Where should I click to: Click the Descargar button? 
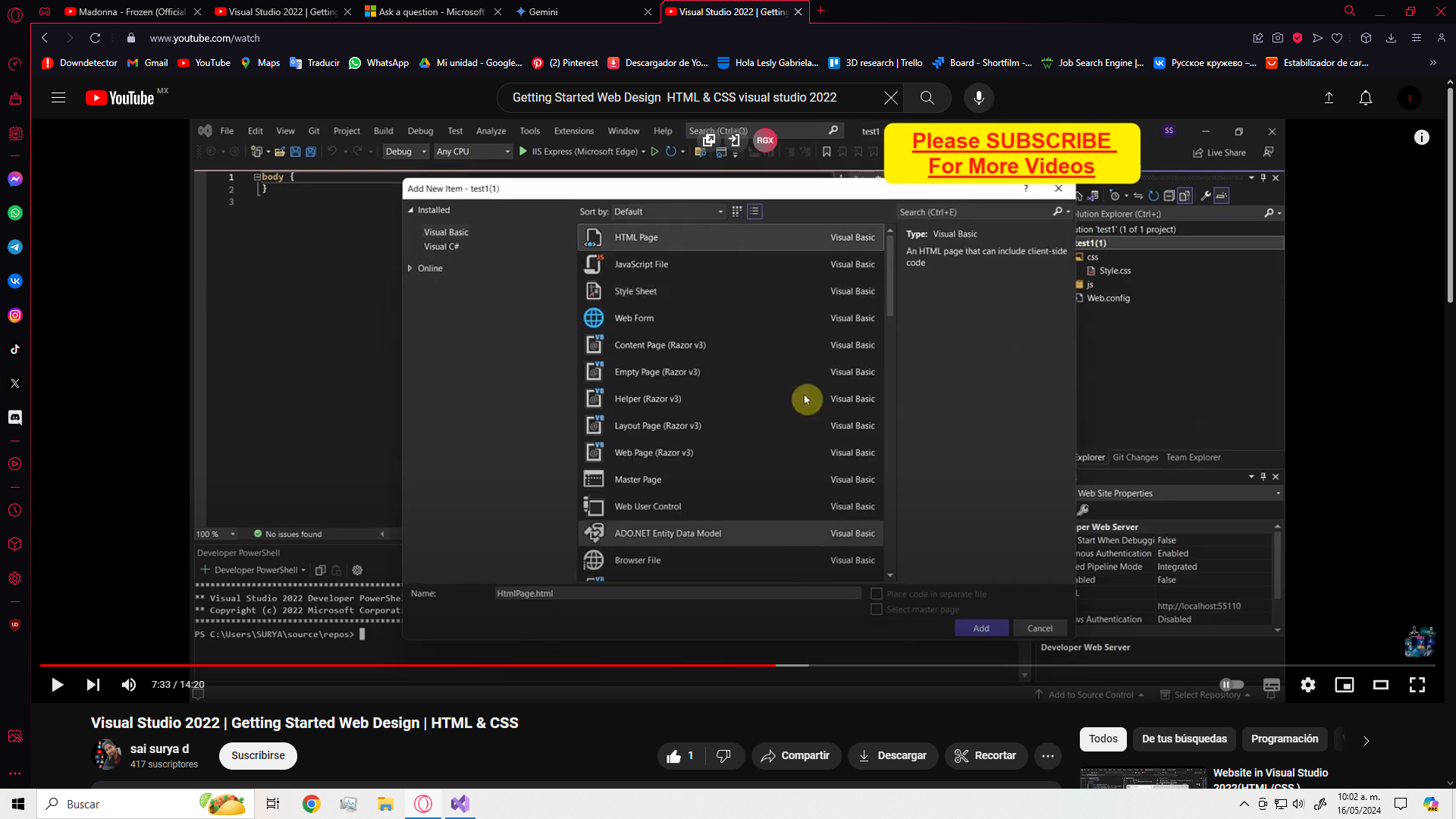click(892, 756)
